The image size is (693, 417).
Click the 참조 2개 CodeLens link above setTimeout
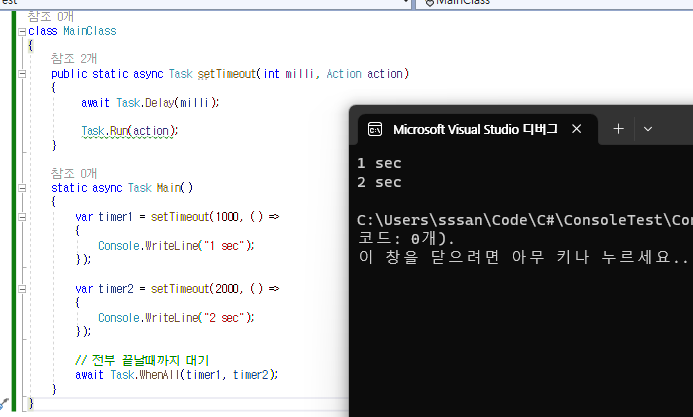[x=72, y=59]
